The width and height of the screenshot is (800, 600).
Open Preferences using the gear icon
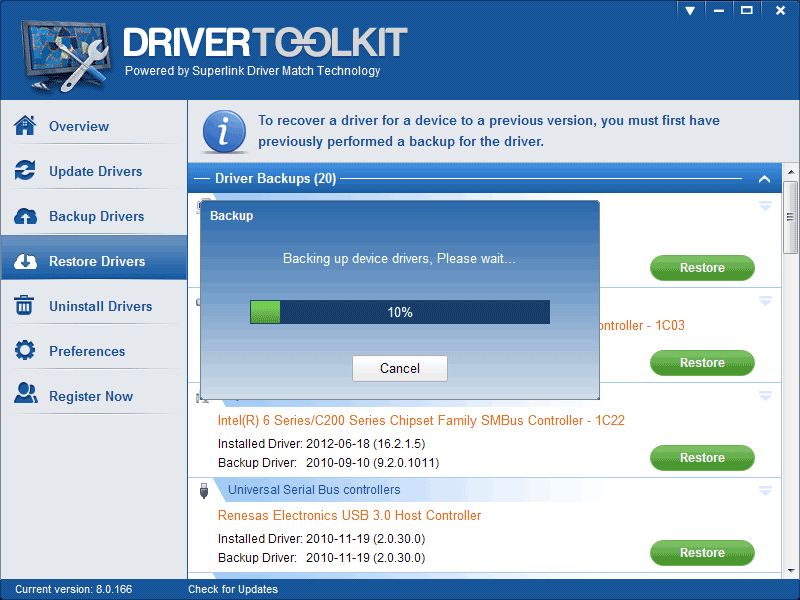(26, 351)
